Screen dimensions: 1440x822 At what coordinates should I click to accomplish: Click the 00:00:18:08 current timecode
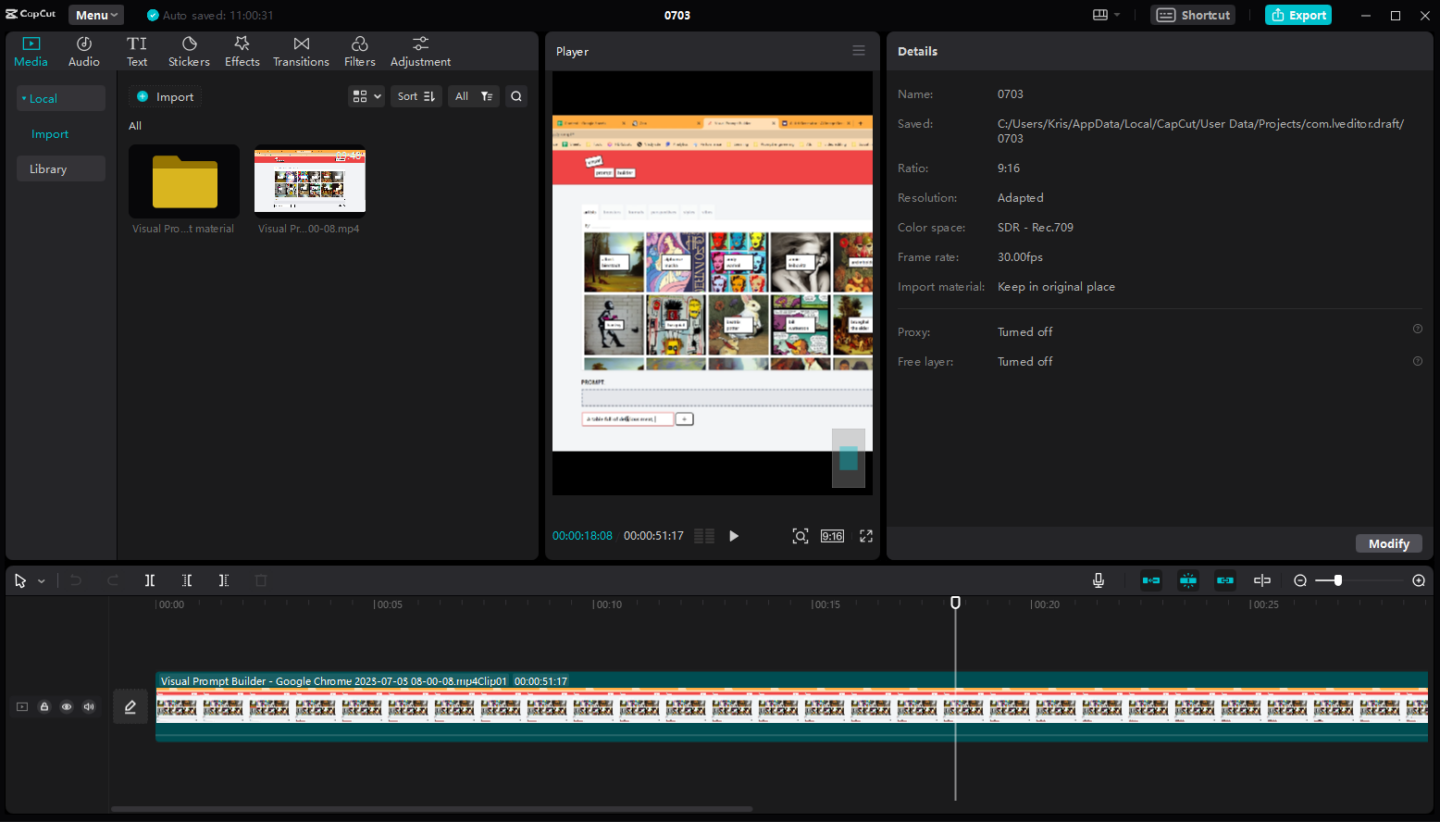(x=582, y=536)
